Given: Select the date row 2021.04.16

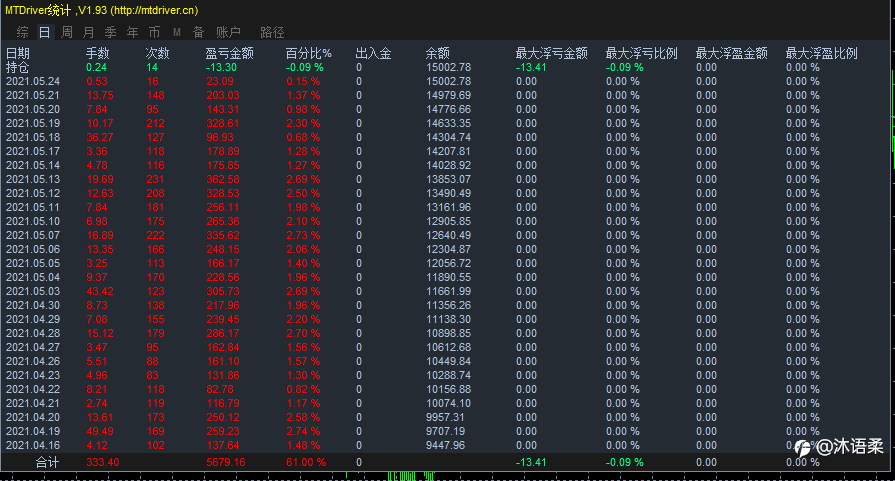Looking at the screenshot, I should 33,445.
